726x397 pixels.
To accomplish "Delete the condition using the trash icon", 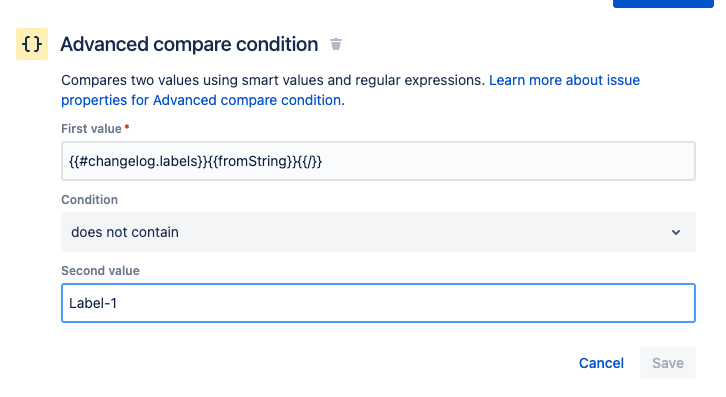I will (x=336, y=44).
